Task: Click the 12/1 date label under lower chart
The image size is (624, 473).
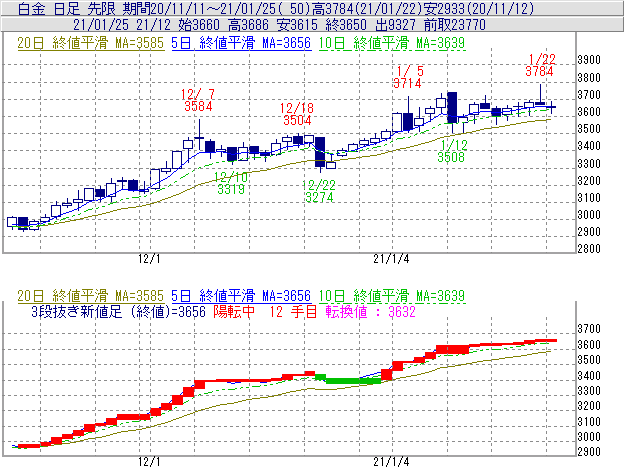Action: tap(149, 462)
